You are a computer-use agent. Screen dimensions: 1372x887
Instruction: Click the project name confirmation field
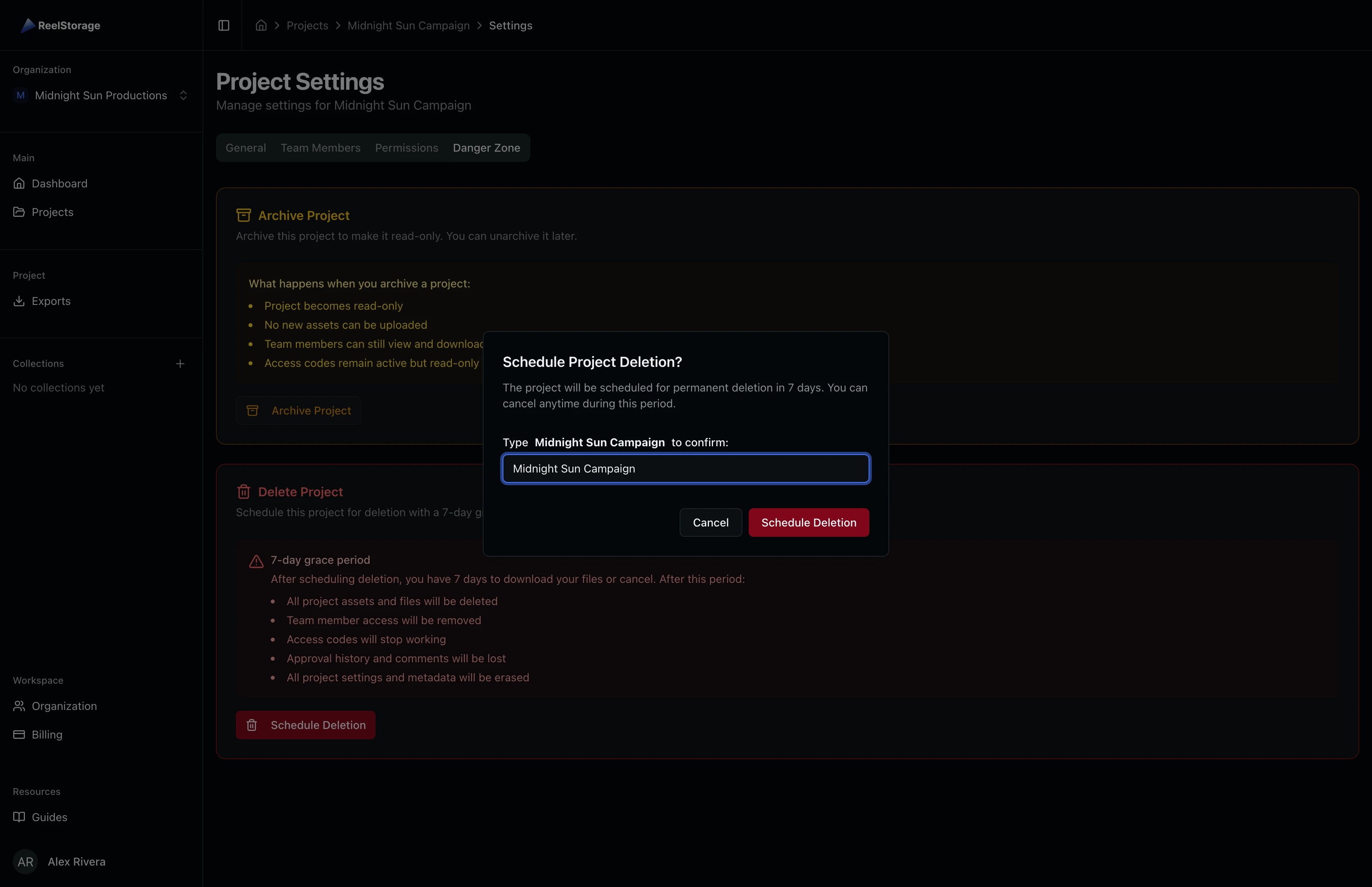[685, 468]
